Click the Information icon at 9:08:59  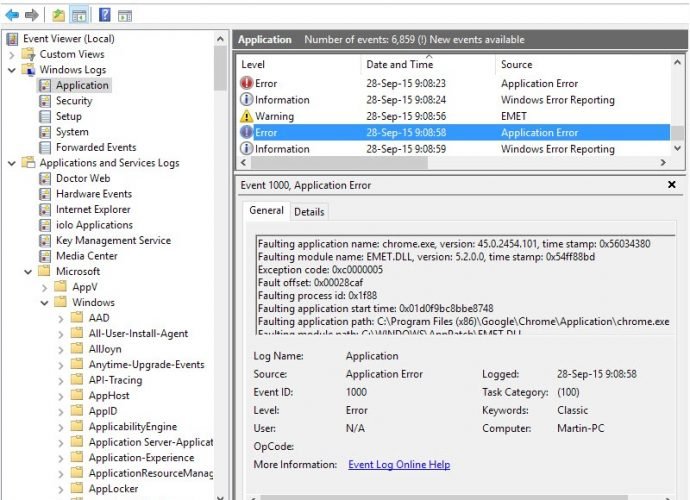[x=246, y=149]
